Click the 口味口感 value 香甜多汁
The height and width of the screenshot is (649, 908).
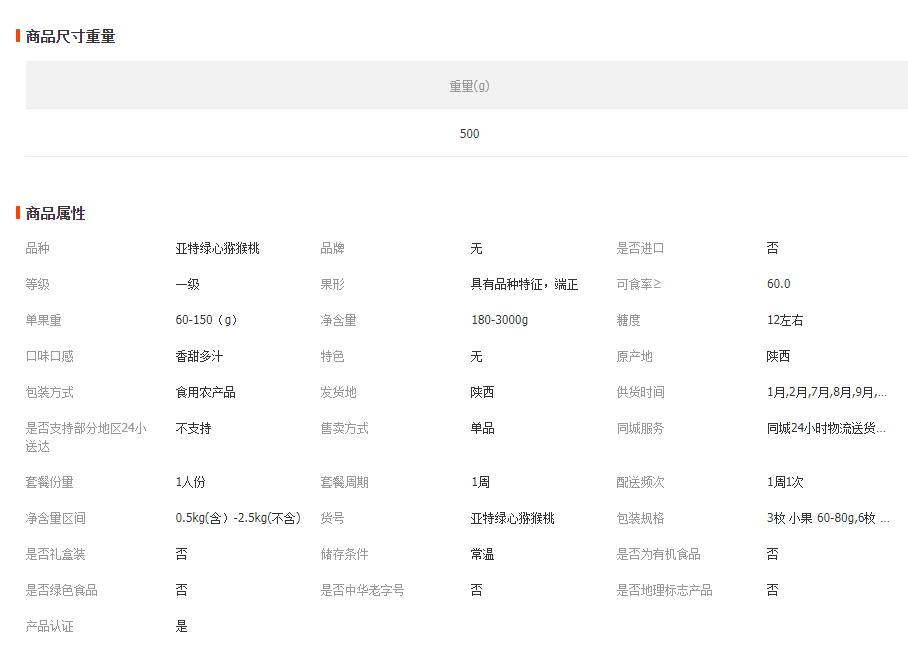(199, 356)
